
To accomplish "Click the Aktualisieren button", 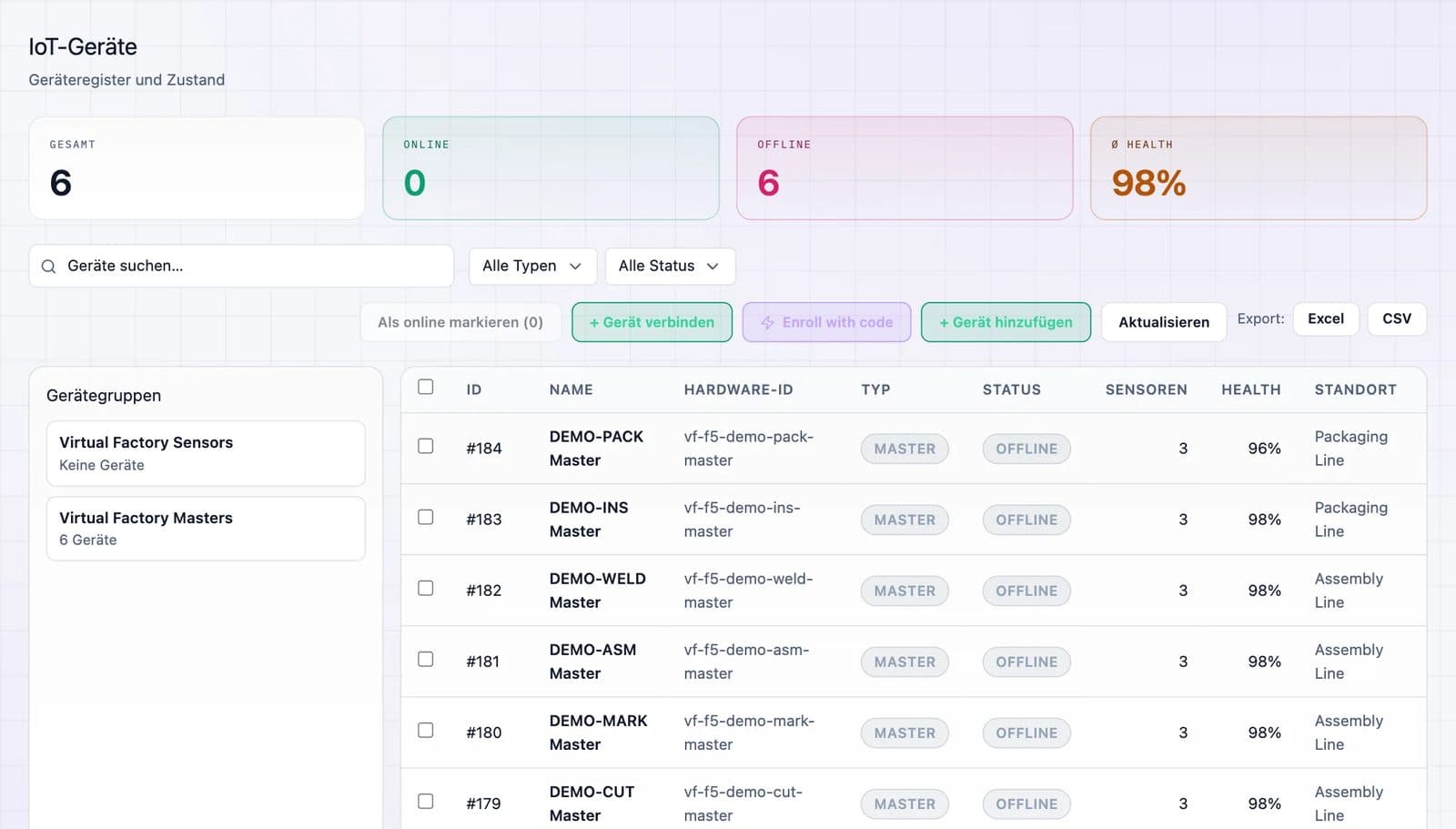I will click(1164, 322).
